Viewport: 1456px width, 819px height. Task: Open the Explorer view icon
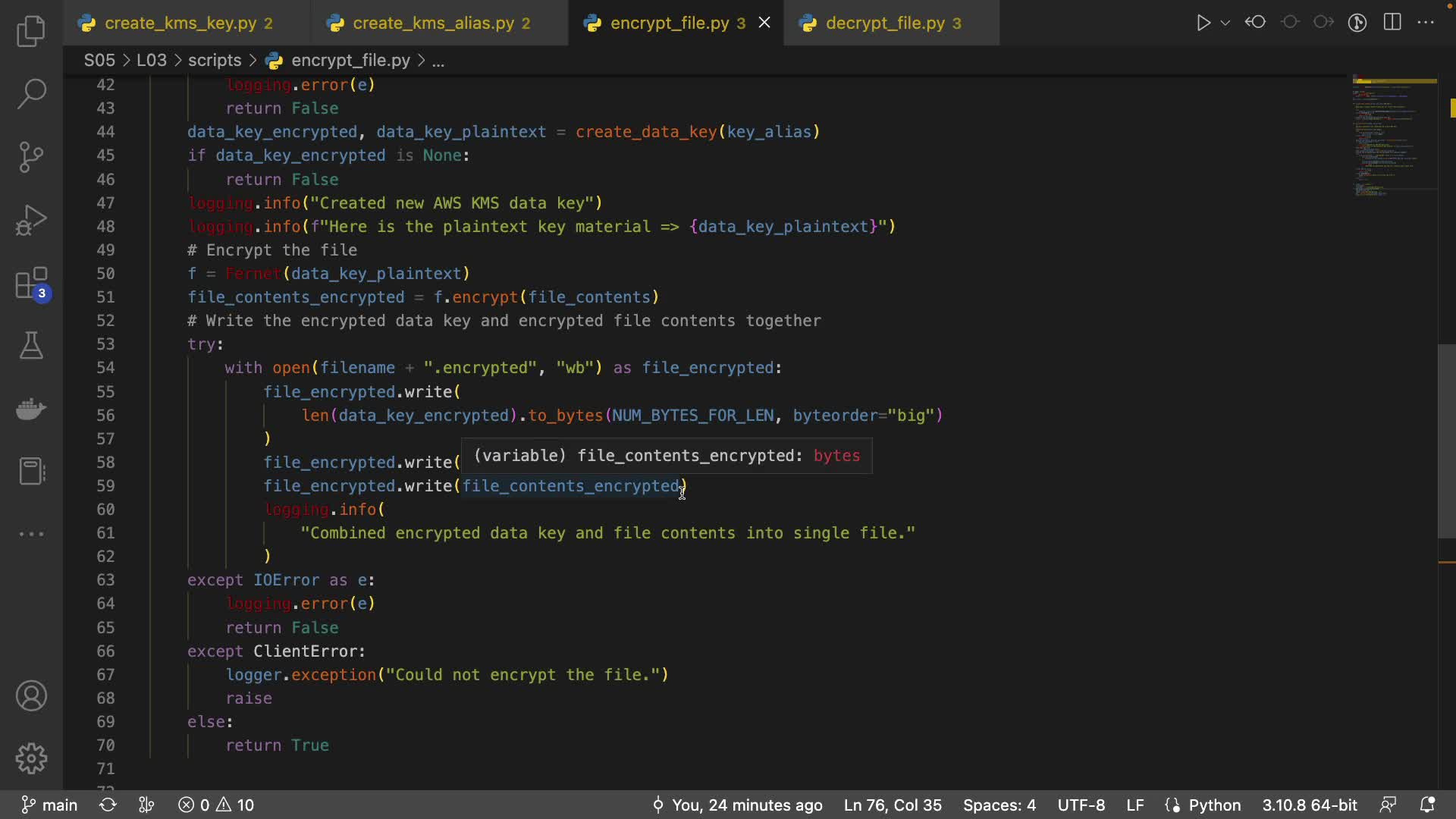pos(31,32)
